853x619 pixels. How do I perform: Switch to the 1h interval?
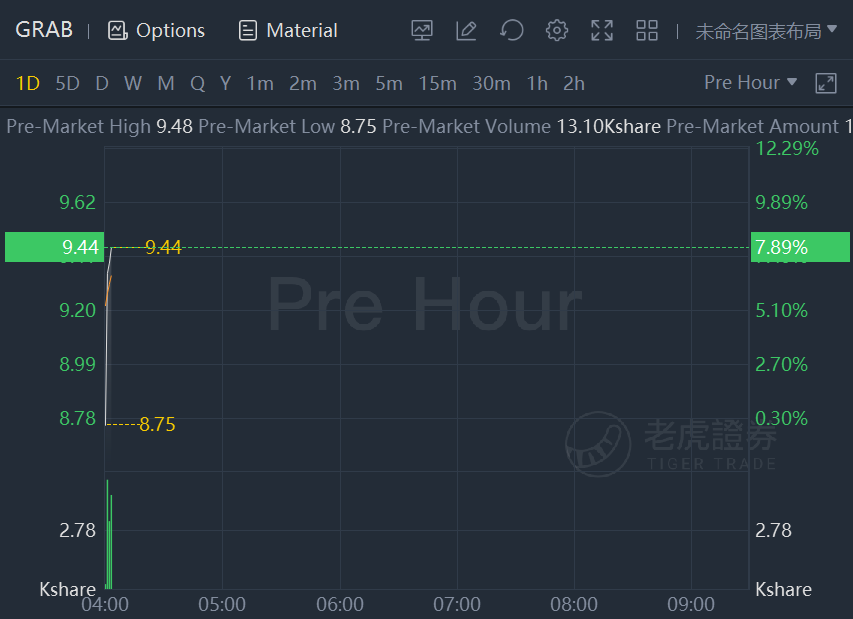[537, 84]
